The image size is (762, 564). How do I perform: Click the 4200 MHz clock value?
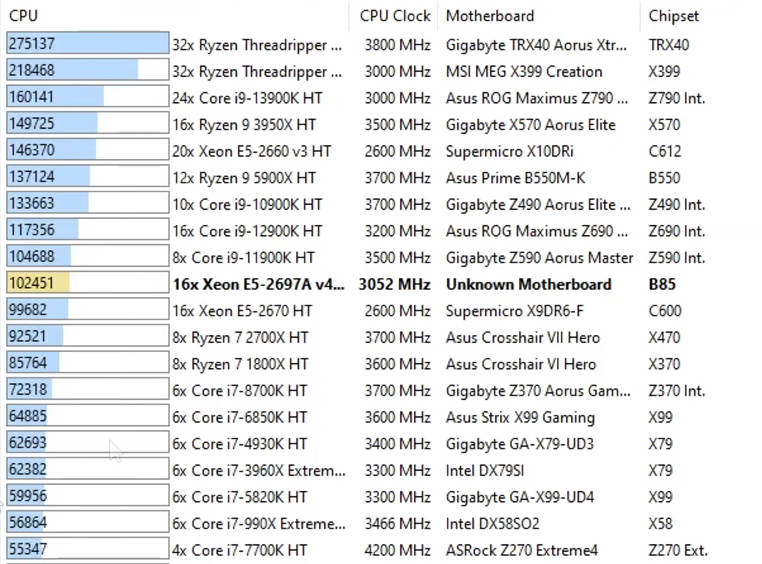tap(394, 550)
